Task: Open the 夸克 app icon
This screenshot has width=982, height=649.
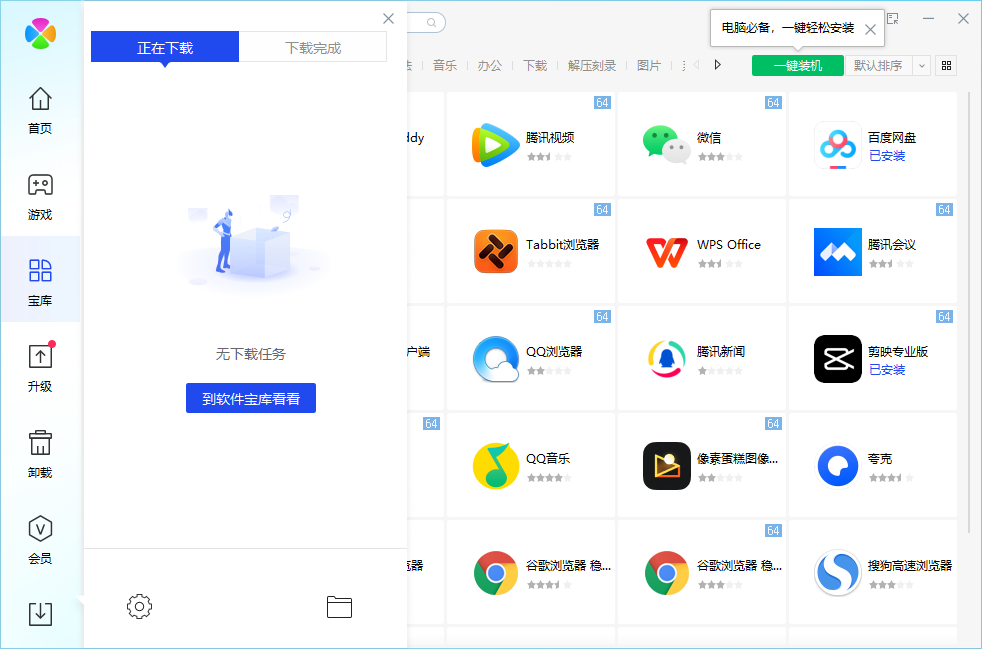Action: pos(838,466)
